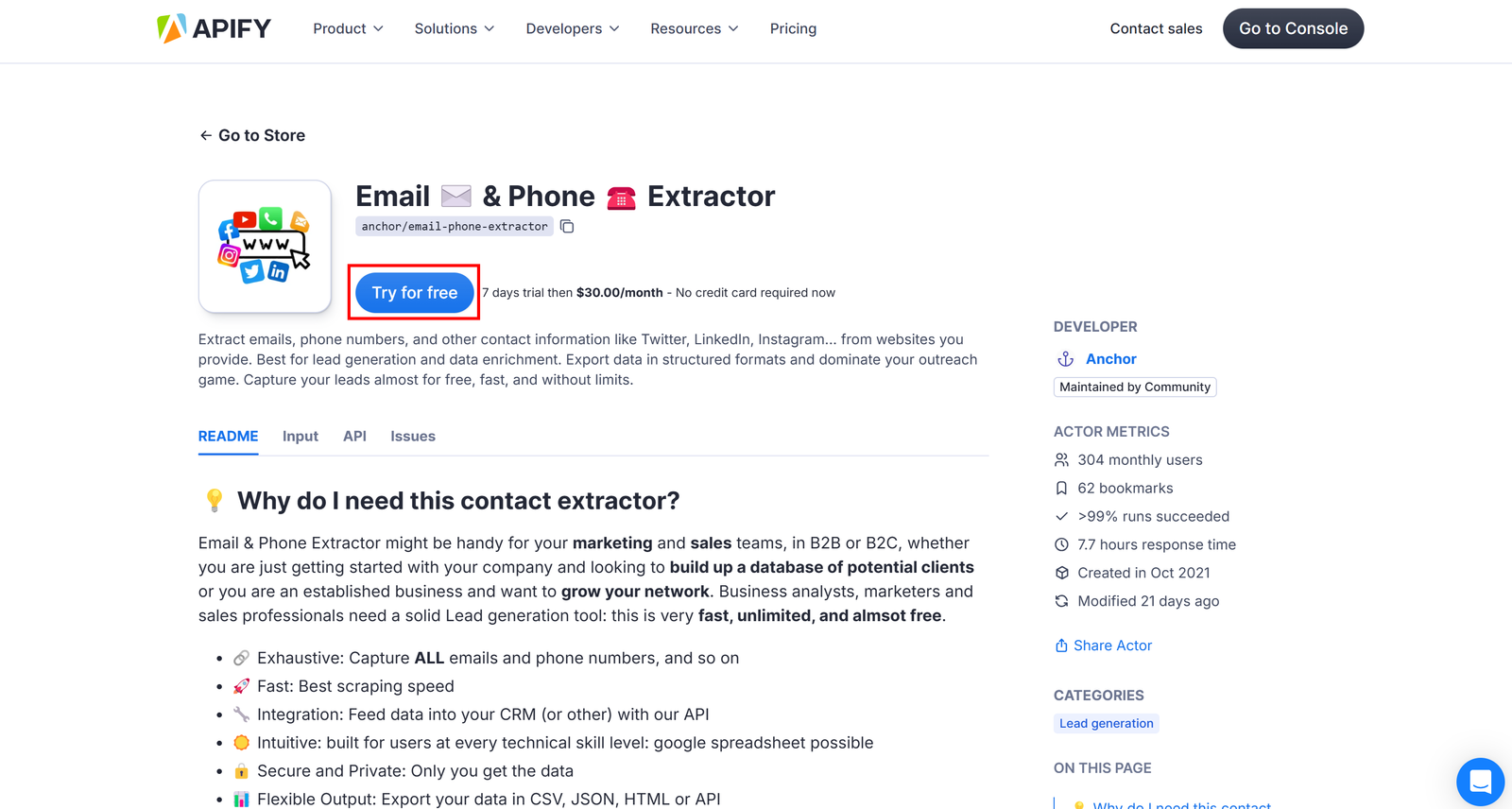Viewport: 1512px width, 809px height.
Task: Copy the actor name to clipboard
Action: (567, 226)
